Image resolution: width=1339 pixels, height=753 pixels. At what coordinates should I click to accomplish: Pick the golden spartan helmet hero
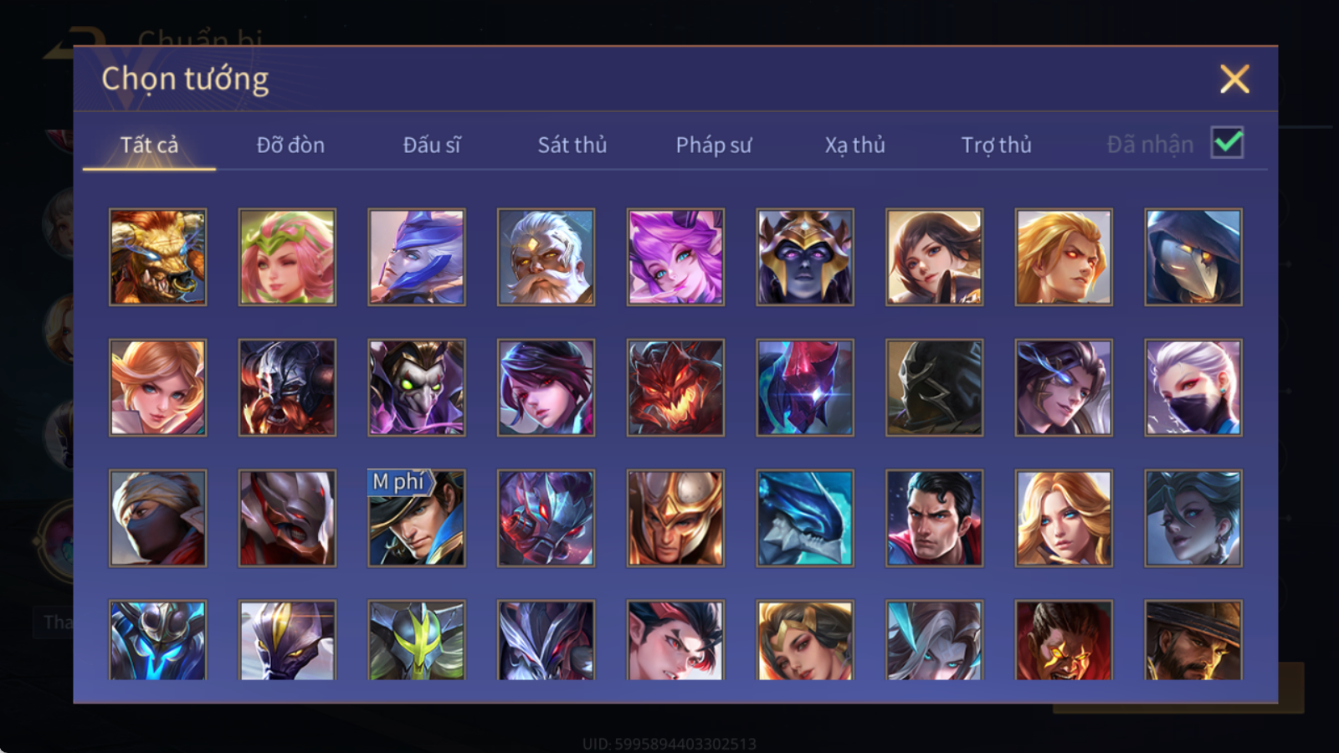(675, 518)
